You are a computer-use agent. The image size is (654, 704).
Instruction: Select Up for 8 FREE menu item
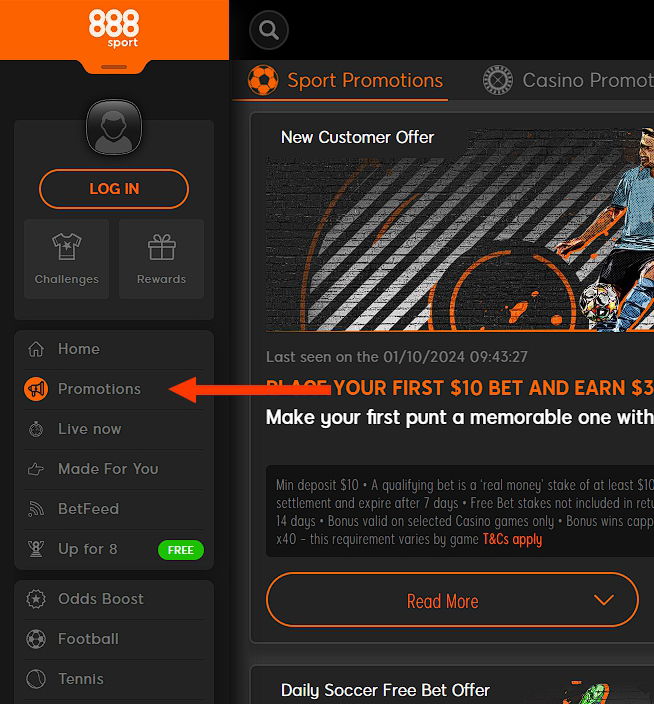(88, 549)
